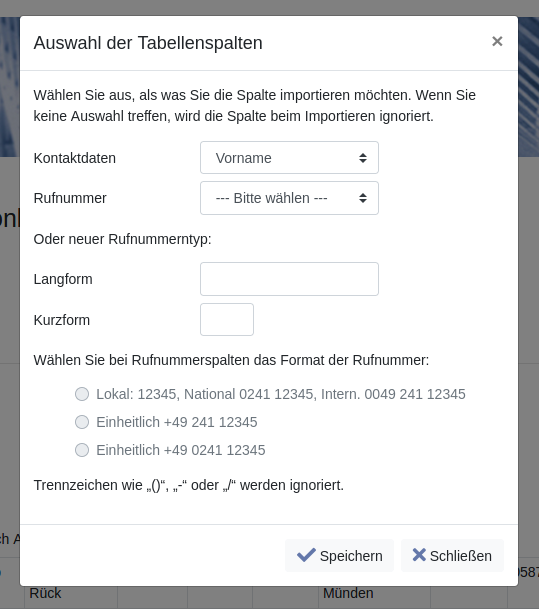Screen dimensions: 539x609
Task: Focus the small Kurzform text field
Action: tap(227, 320)
